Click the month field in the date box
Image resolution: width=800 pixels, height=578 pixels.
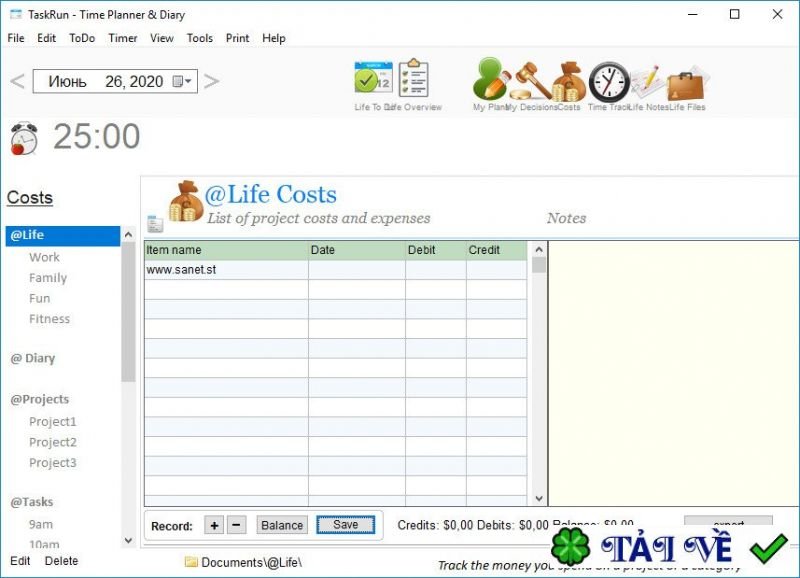(x=67, y=82)
